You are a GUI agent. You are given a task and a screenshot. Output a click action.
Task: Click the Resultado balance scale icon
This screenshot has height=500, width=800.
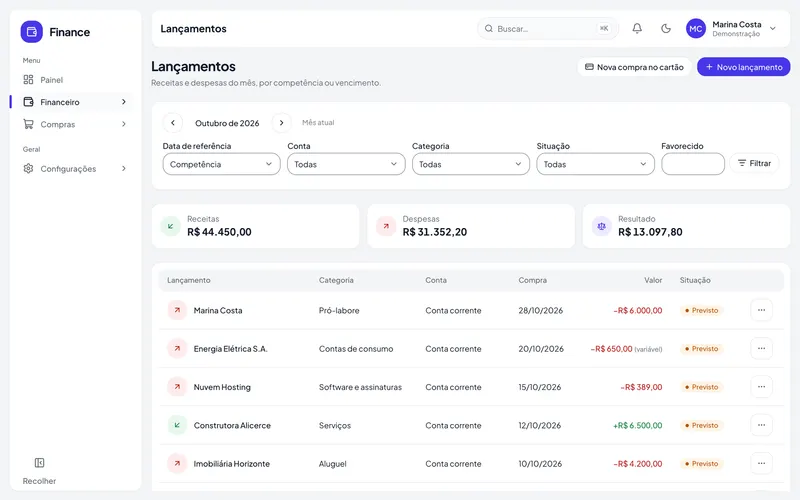(x=602, y=226)
